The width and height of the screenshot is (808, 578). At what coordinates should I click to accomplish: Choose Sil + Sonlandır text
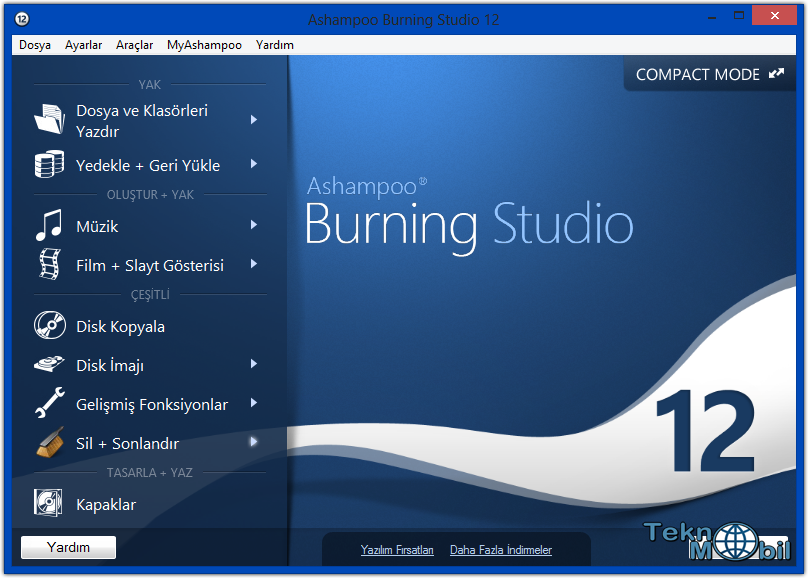pyautogui.click(x=128, y=444)
